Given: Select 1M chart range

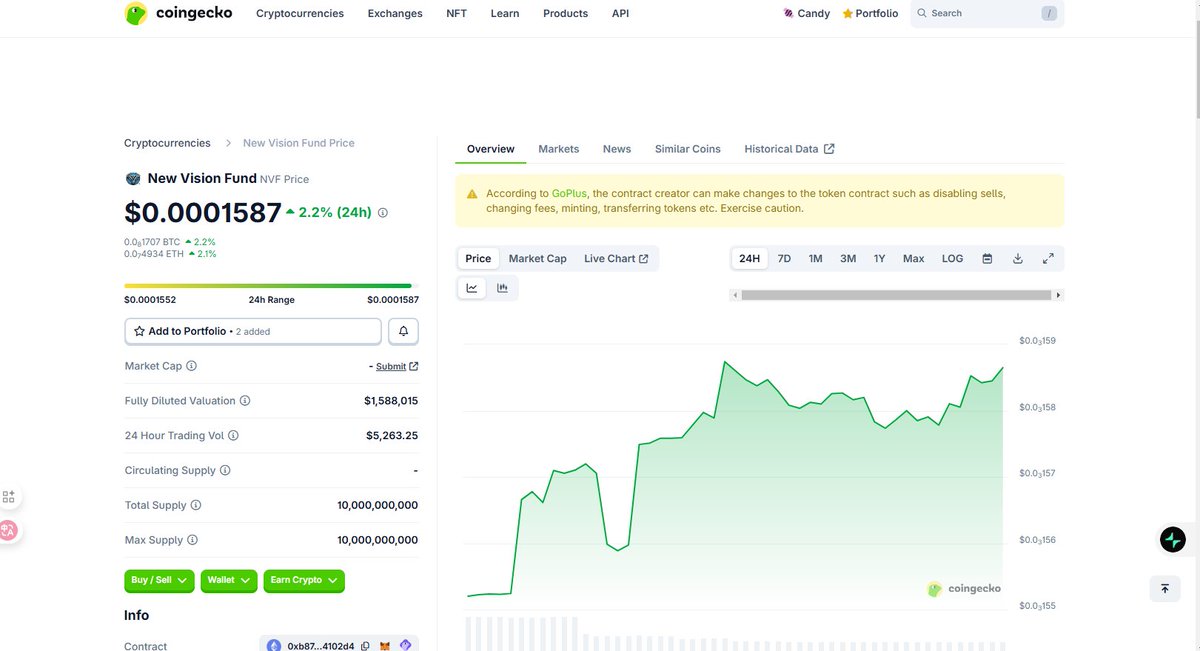Looking at the screenshot, I should (x=815, y=259).
